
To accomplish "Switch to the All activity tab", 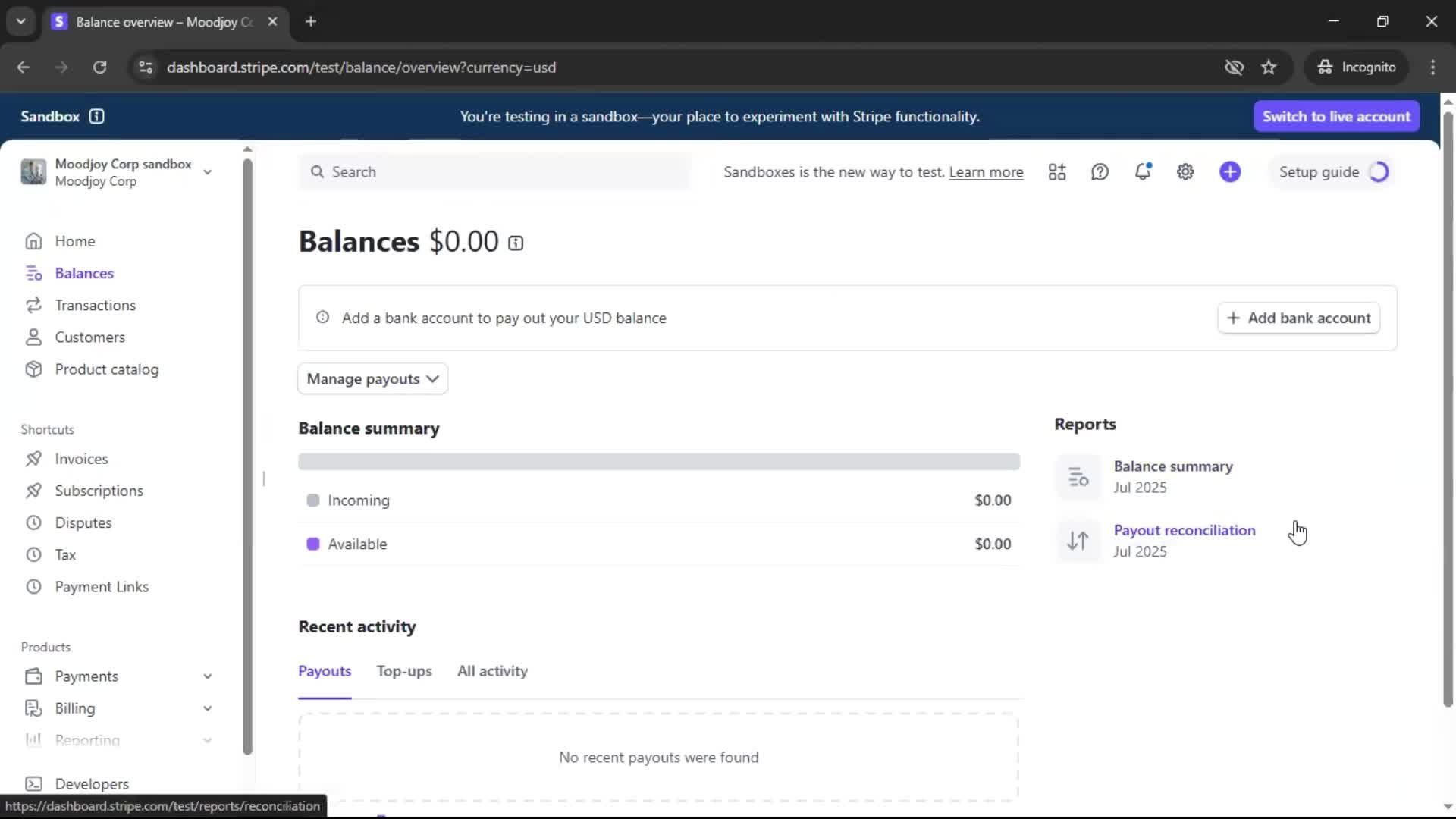I will (492, 671).
